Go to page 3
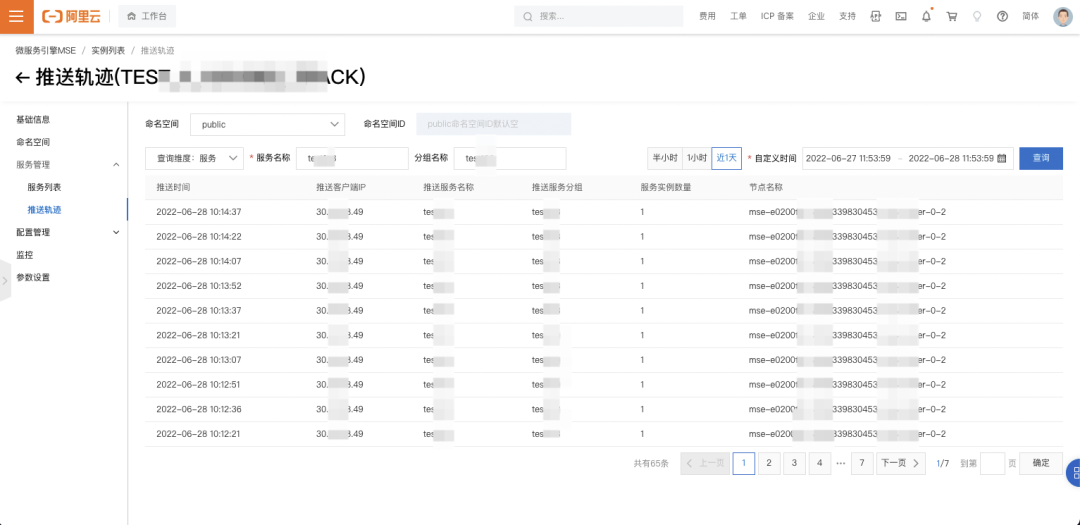The height and width of the screenshot is (525, 1080). [794, 464]
